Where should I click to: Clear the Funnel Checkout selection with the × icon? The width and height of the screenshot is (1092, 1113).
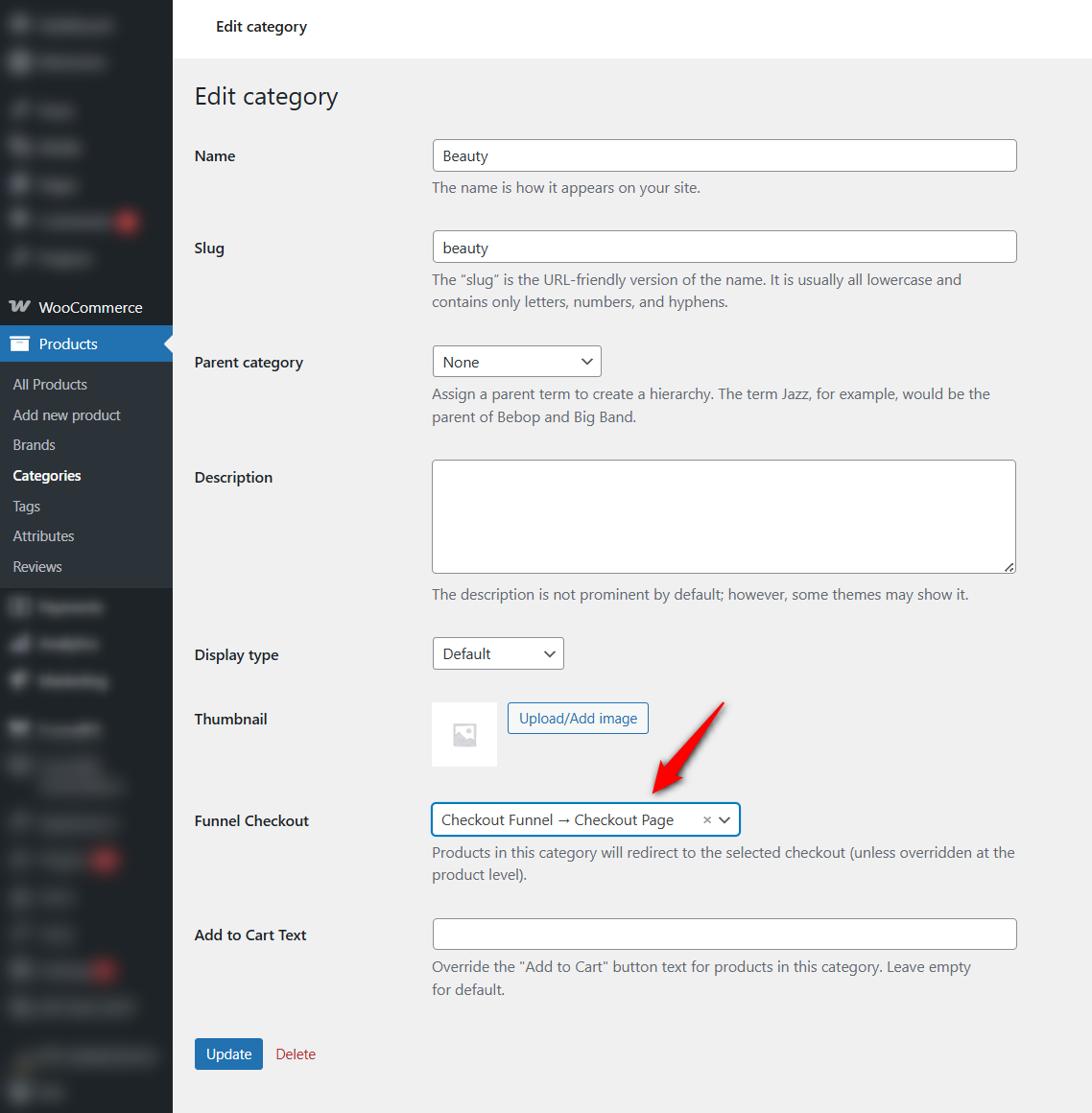point(707,819)
